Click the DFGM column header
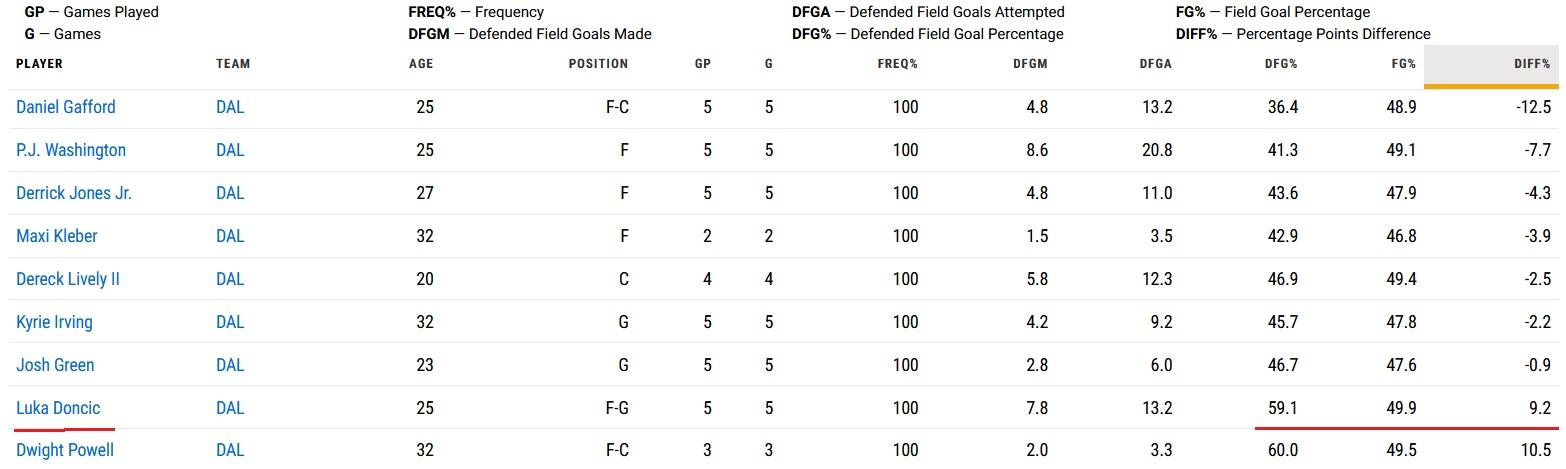Image resolution: width=1566 pixels, height=469 pixels. point(1029,64)
